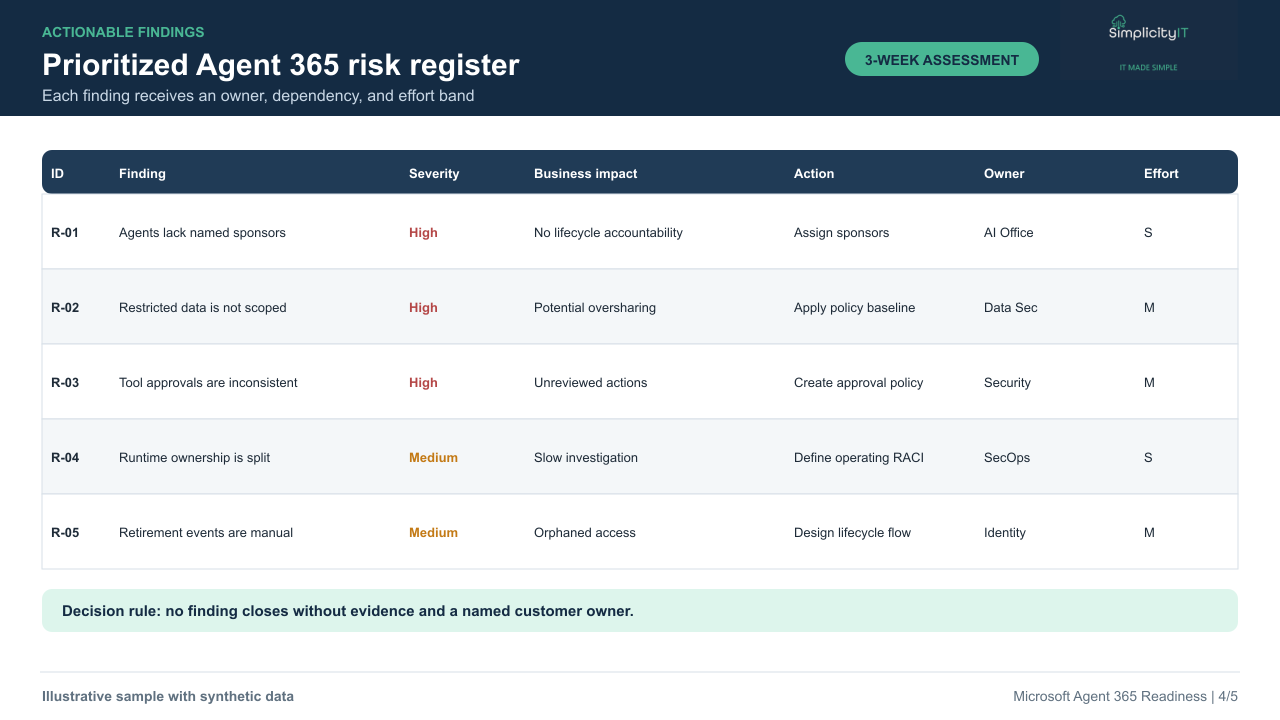The image size is (1280, 720).
Task: Select the R-04 ID cell
Action: (65, 457)
